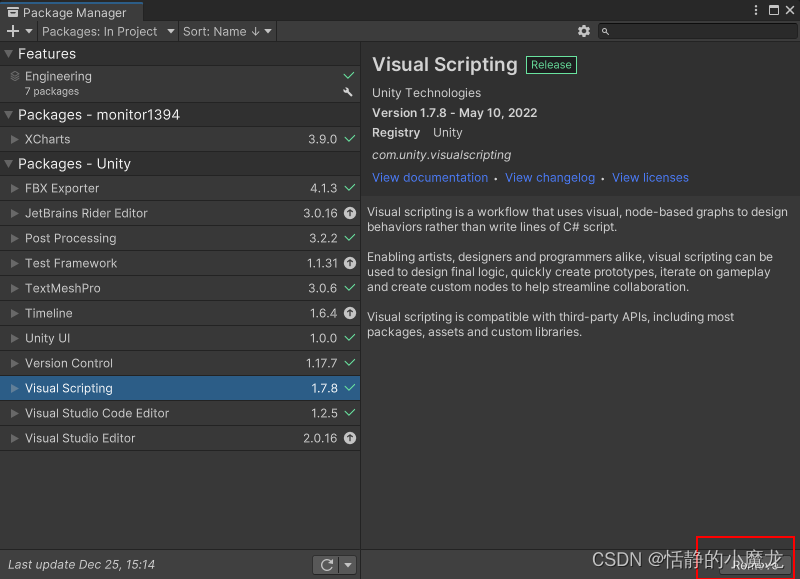Open View changelog link
Screen dimensions: 800x579
(549, 178)
